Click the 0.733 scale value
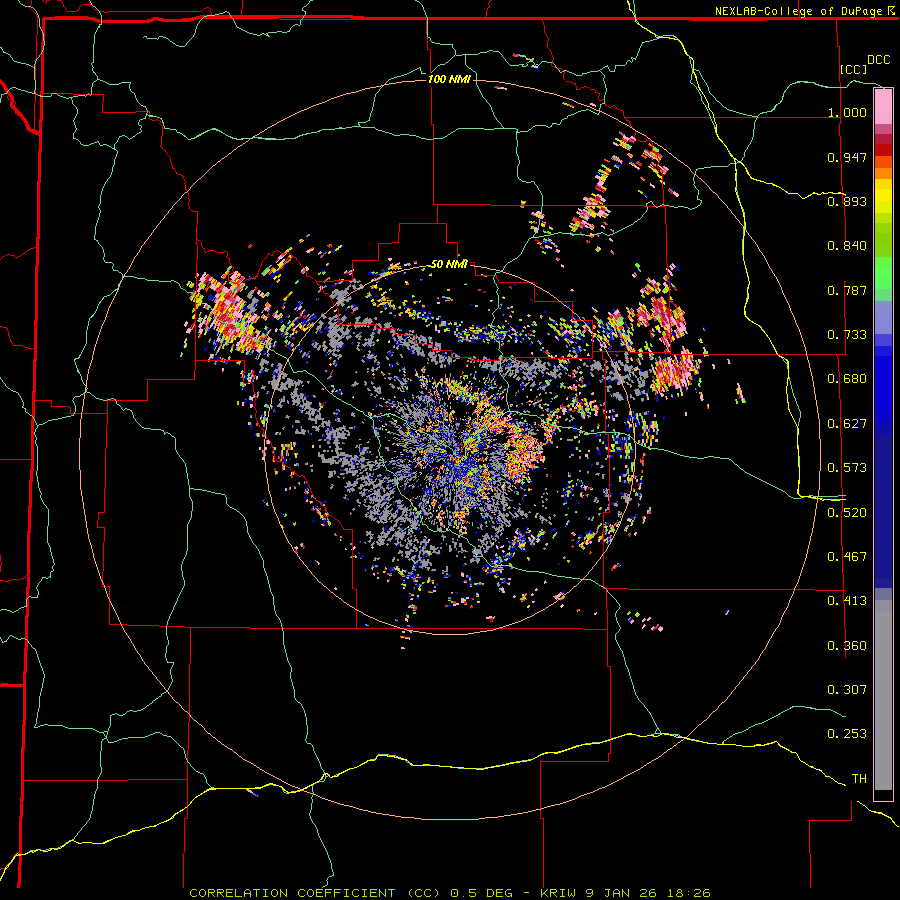This screenshot has height=900, width=900. pos(847,335)
